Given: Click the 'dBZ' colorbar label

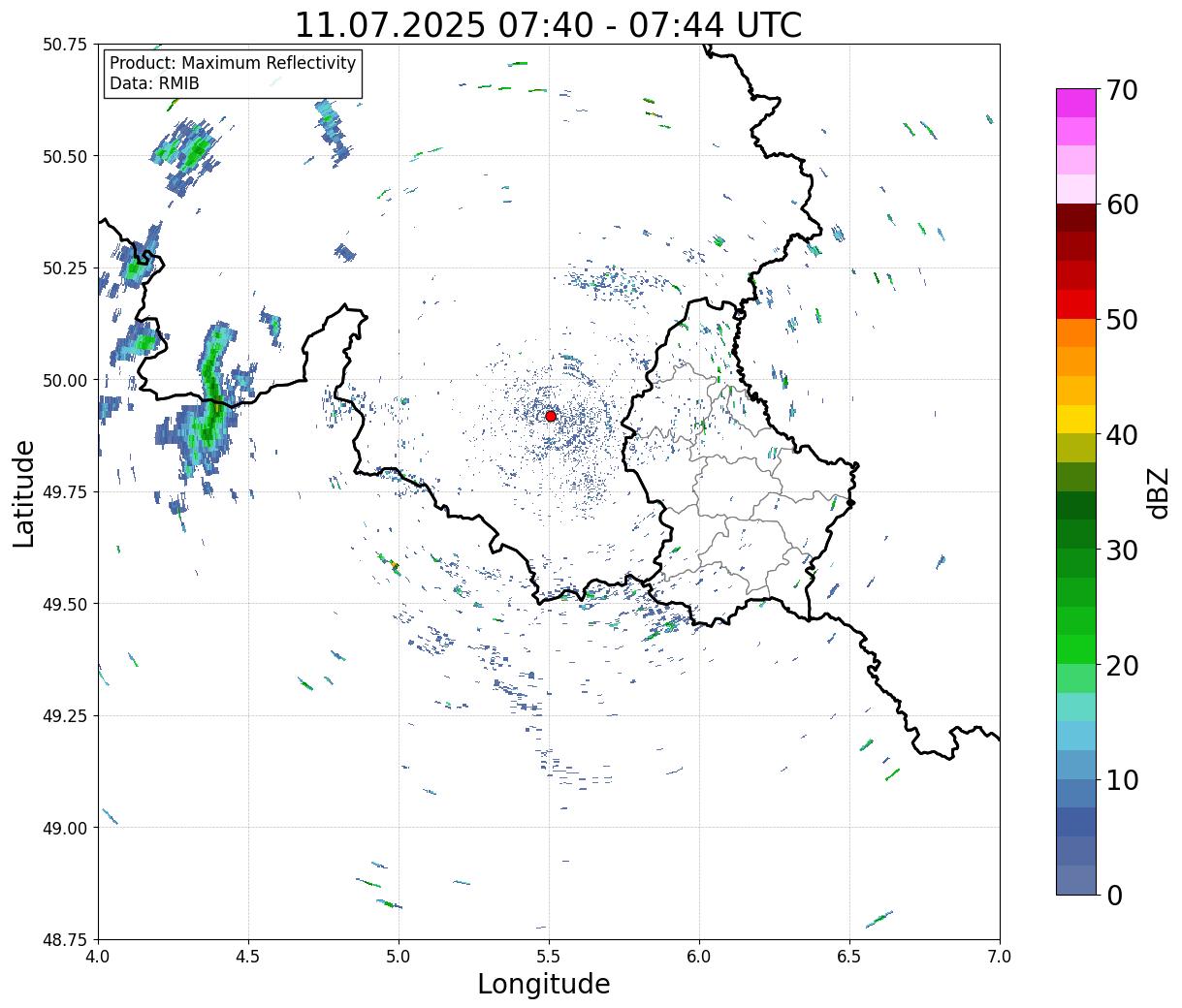Looking at the screenshot, I should [x=1158, y=492].
